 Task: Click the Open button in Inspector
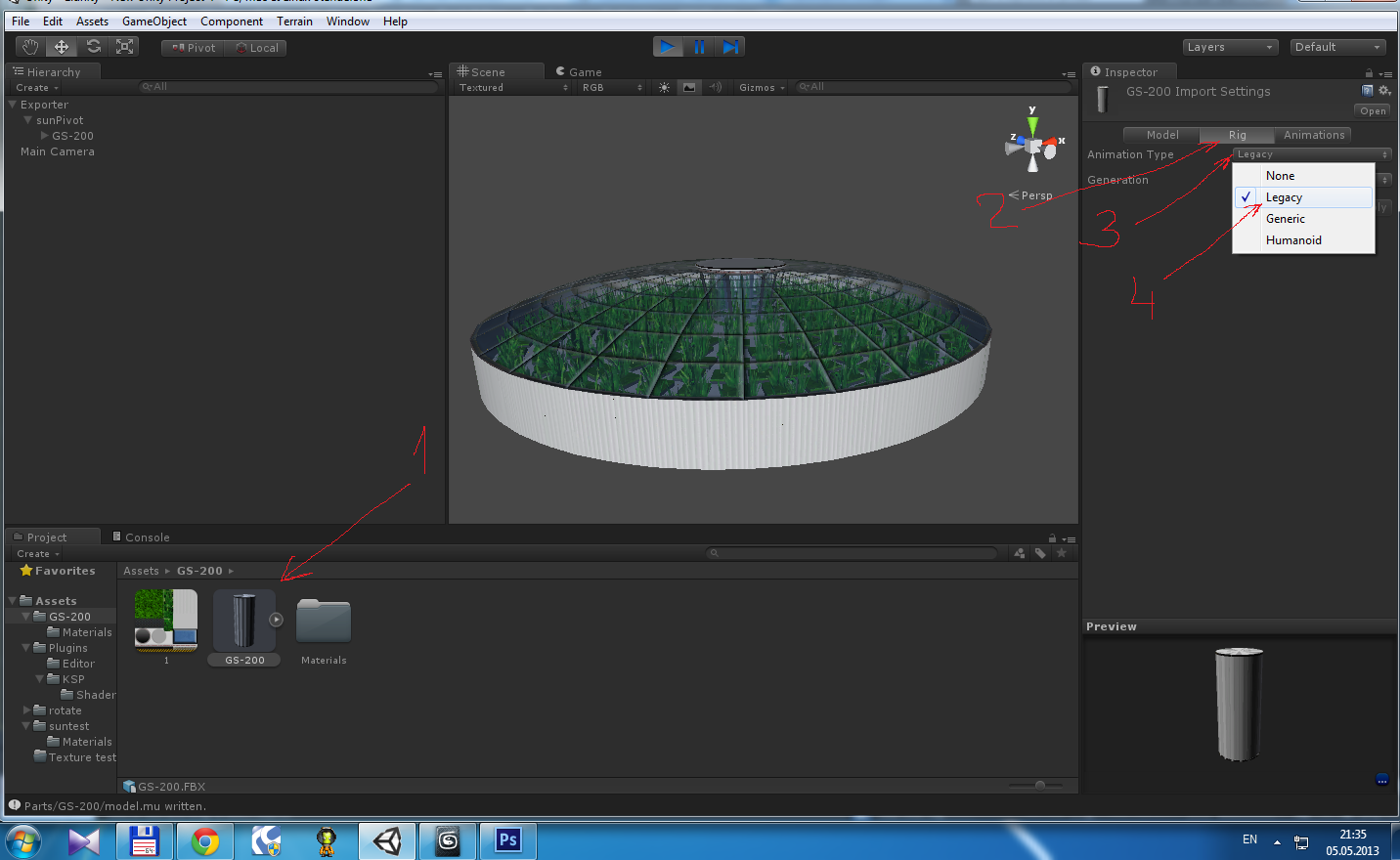(1373, 110)
